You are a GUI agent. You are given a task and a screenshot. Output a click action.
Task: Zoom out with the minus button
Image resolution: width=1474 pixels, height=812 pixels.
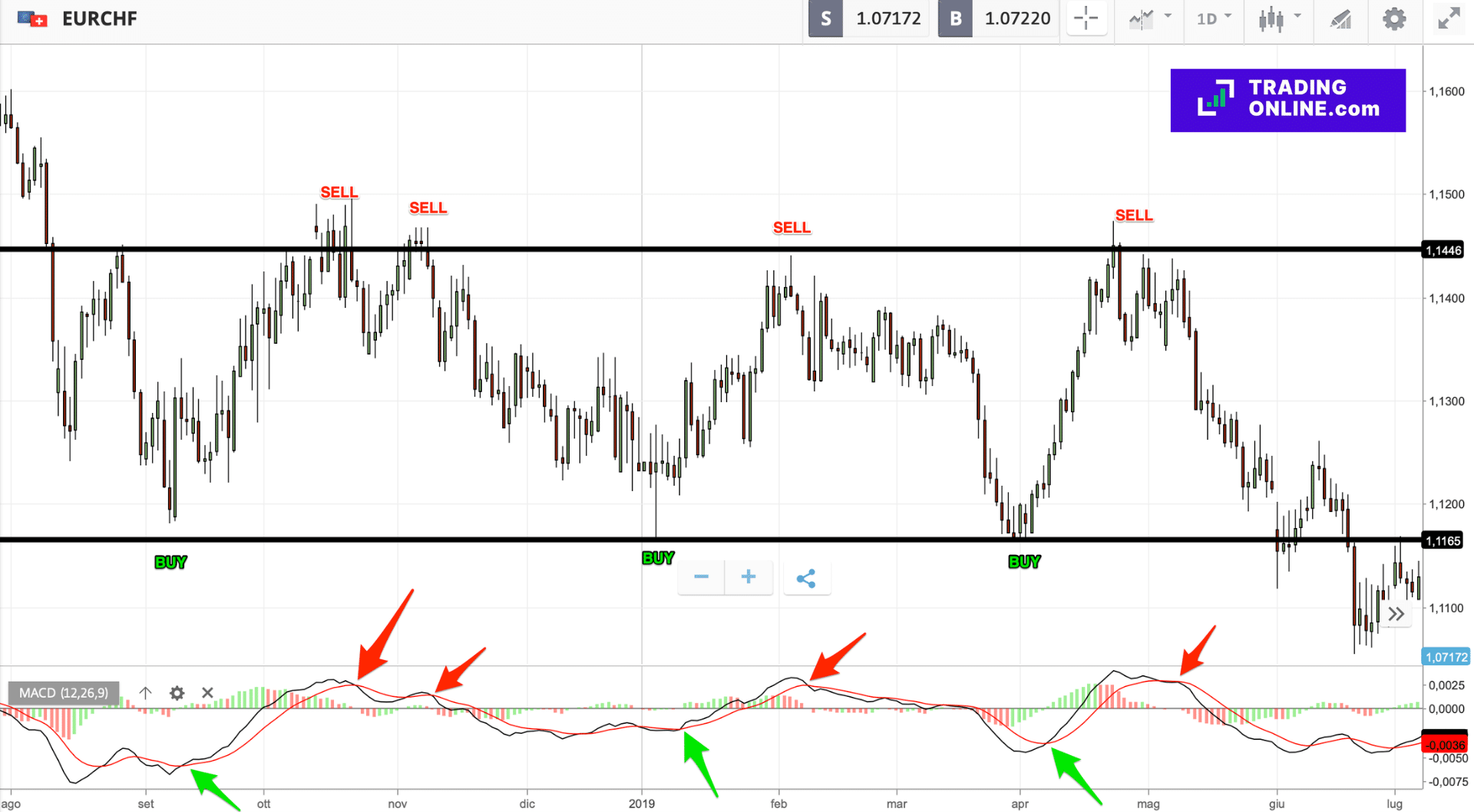coord(701,577)
